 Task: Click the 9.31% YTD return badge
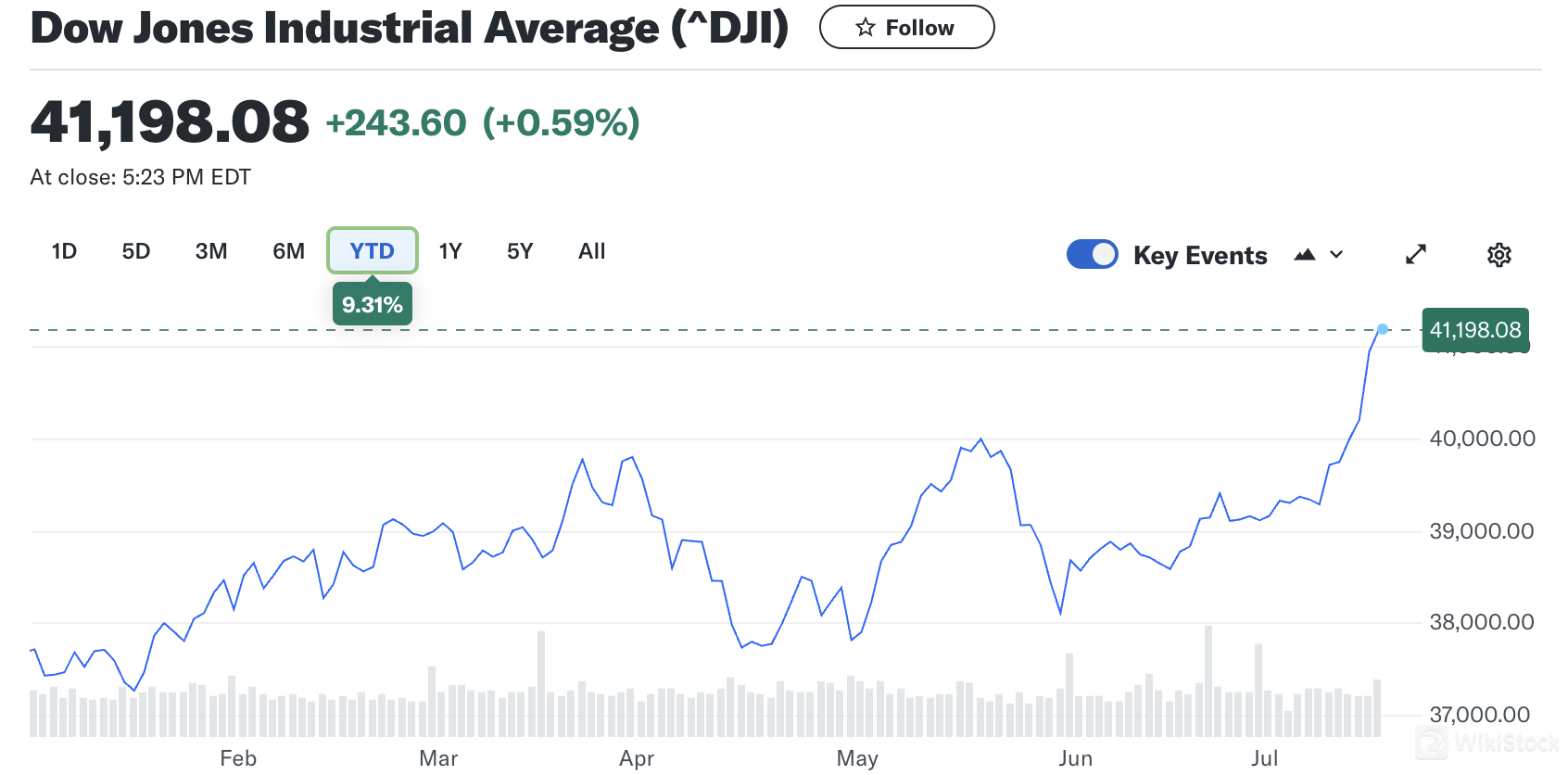372,305
